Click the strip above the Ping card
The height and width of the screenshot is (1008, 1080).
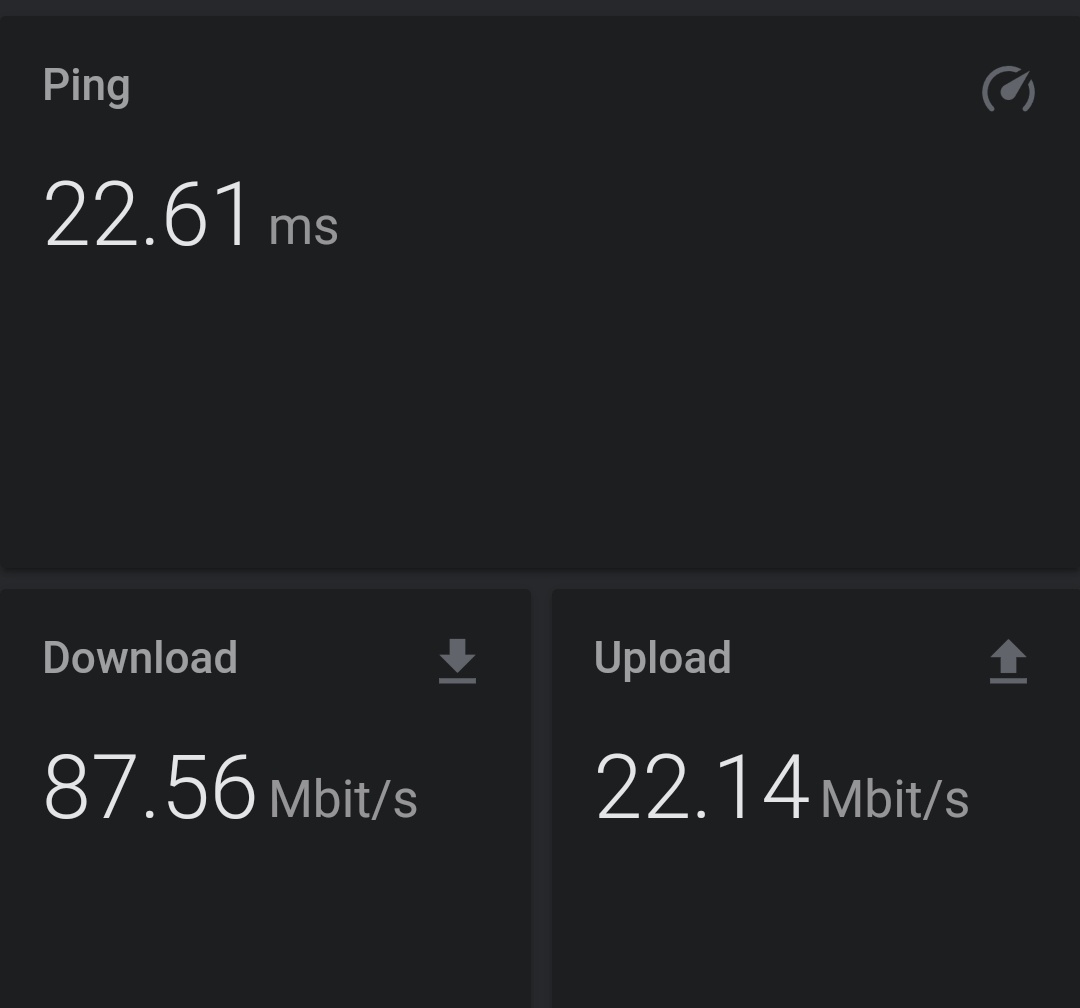(540, 8)
